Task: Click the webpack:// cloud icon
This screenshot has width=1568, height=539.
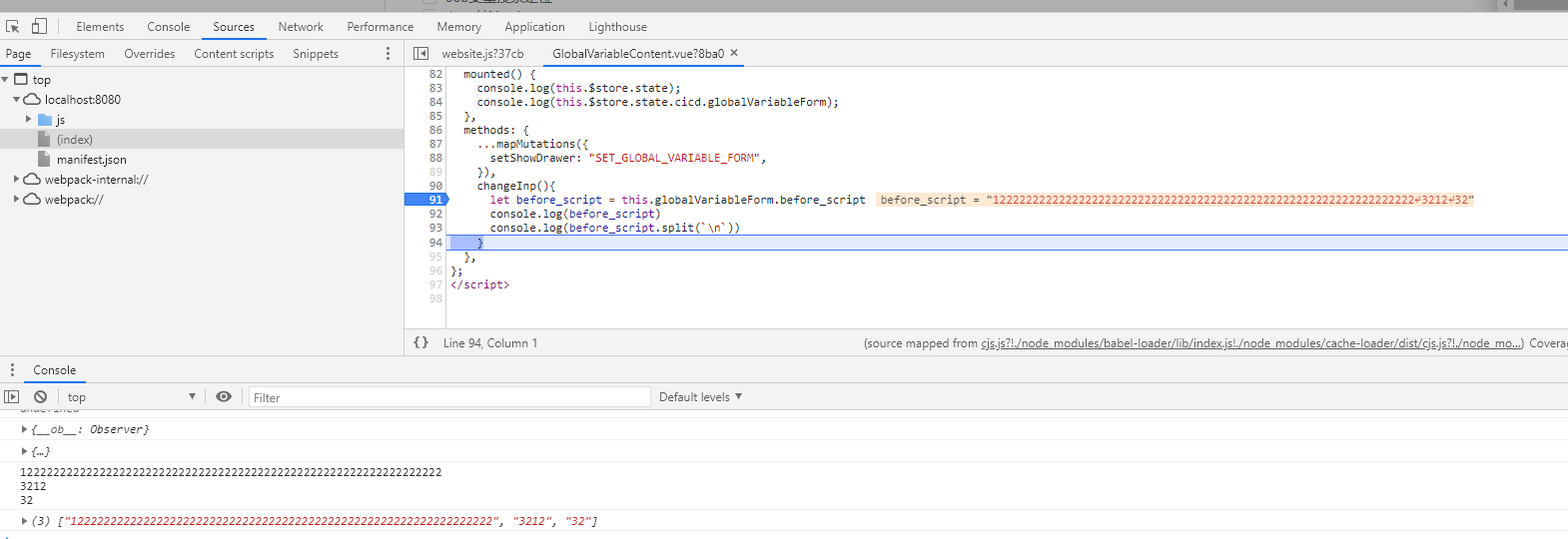Action: click(32, 200)
